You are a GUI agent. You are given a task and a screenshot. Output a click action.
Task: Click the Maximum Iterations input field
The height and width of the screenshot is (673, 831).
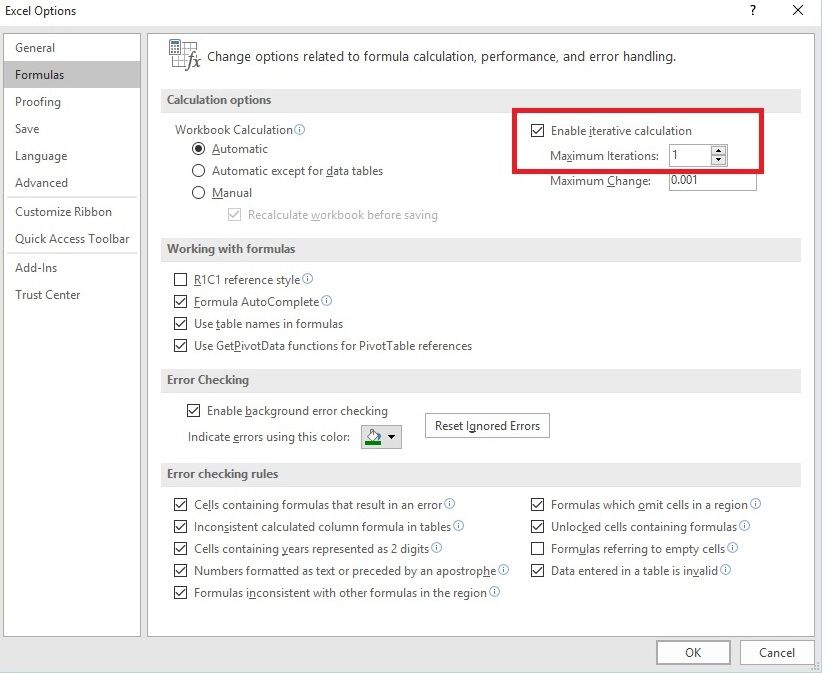(689, 155)
